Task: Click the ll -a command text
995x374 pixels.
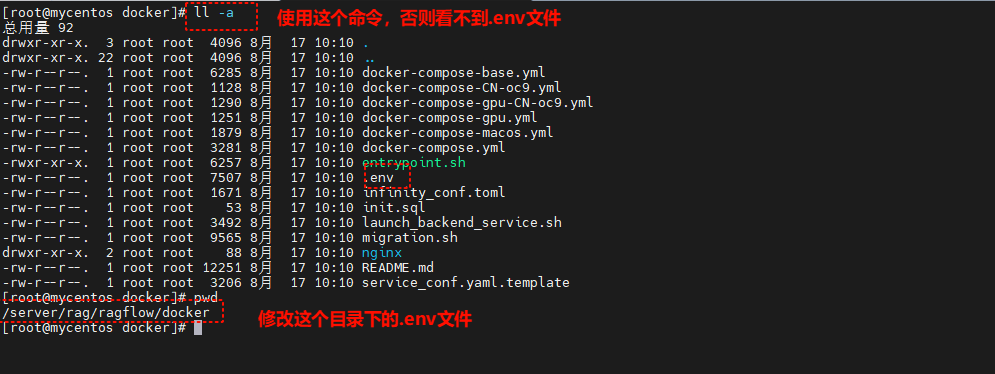Action: tap(215, 13)
